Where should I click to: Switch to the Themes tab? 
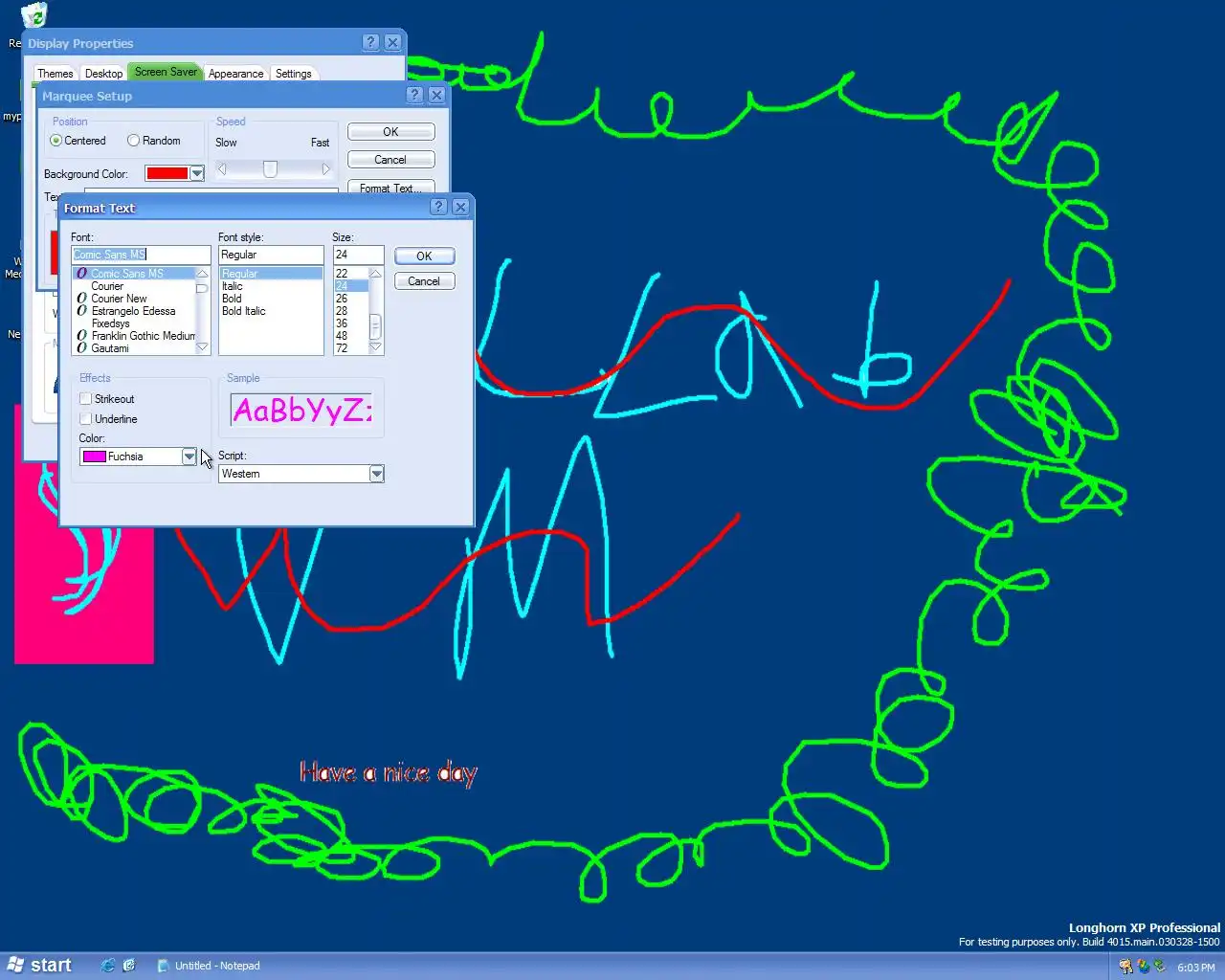click(55, 74)
